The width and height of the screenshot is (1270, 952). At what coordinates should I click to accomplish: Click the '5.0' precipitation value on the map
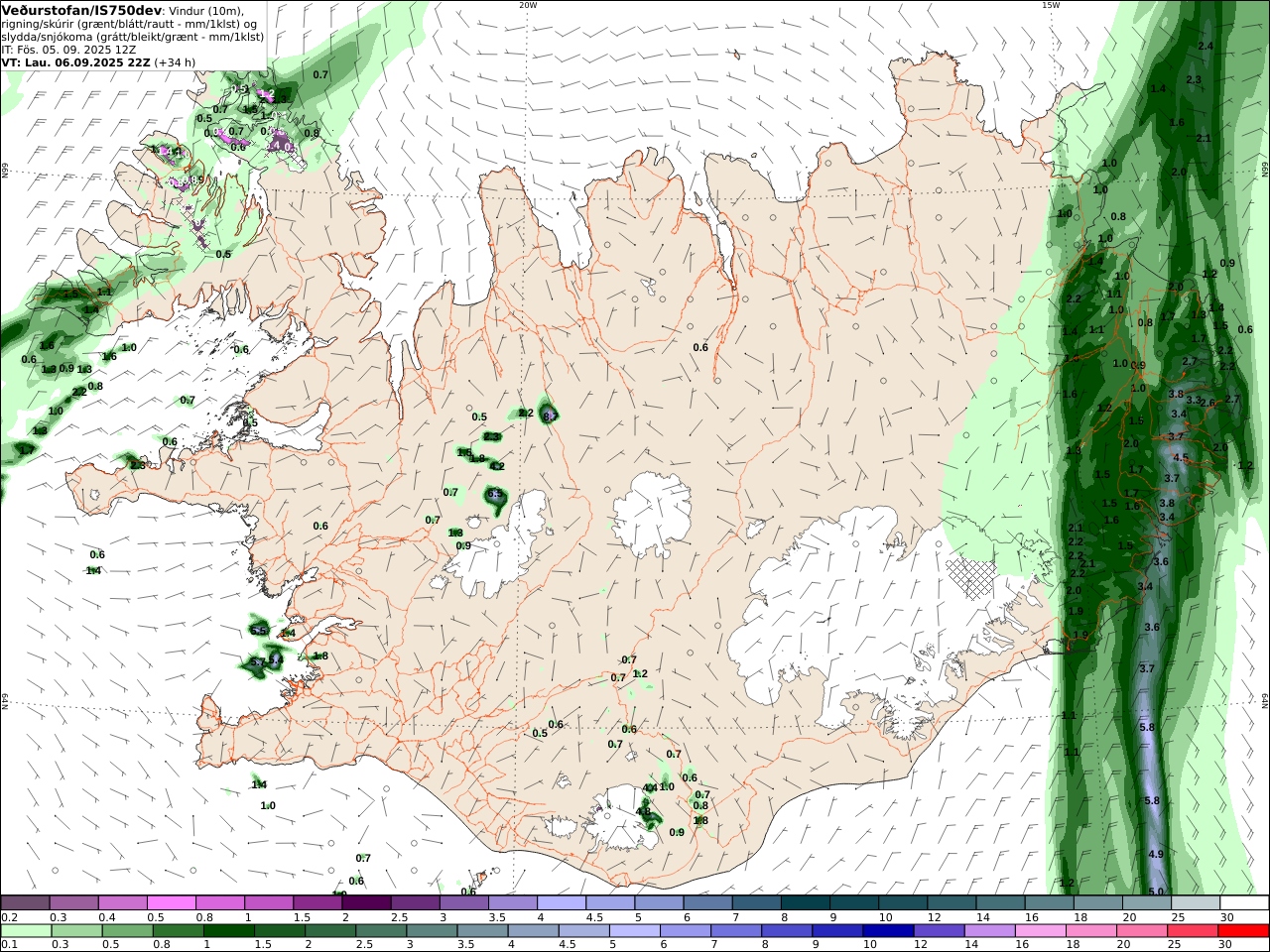point(1156,892)
